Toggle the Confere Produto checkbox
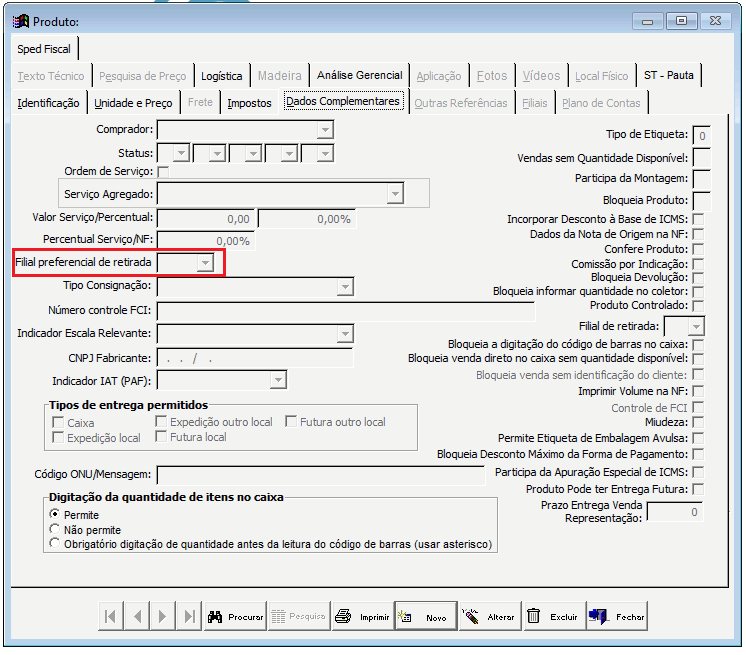 point(698,249)
